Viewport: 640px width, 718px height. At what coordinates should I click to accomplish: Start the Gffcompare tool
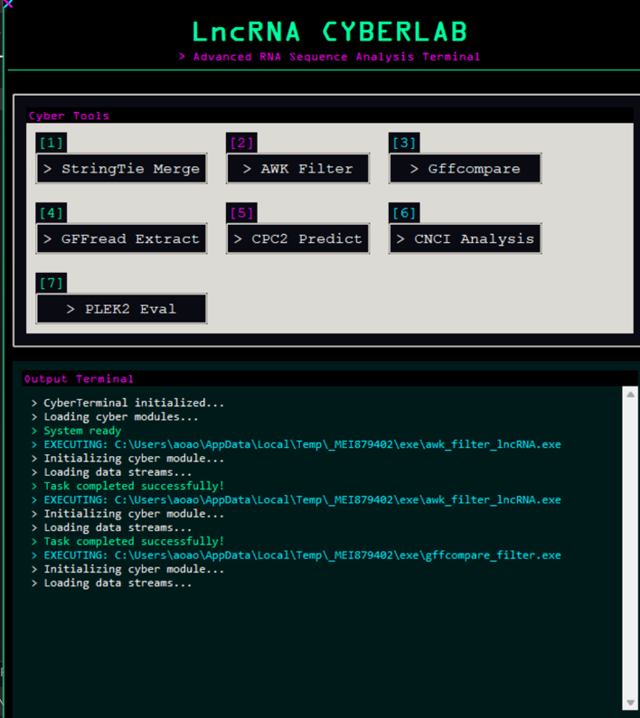[x=465, y=169]
